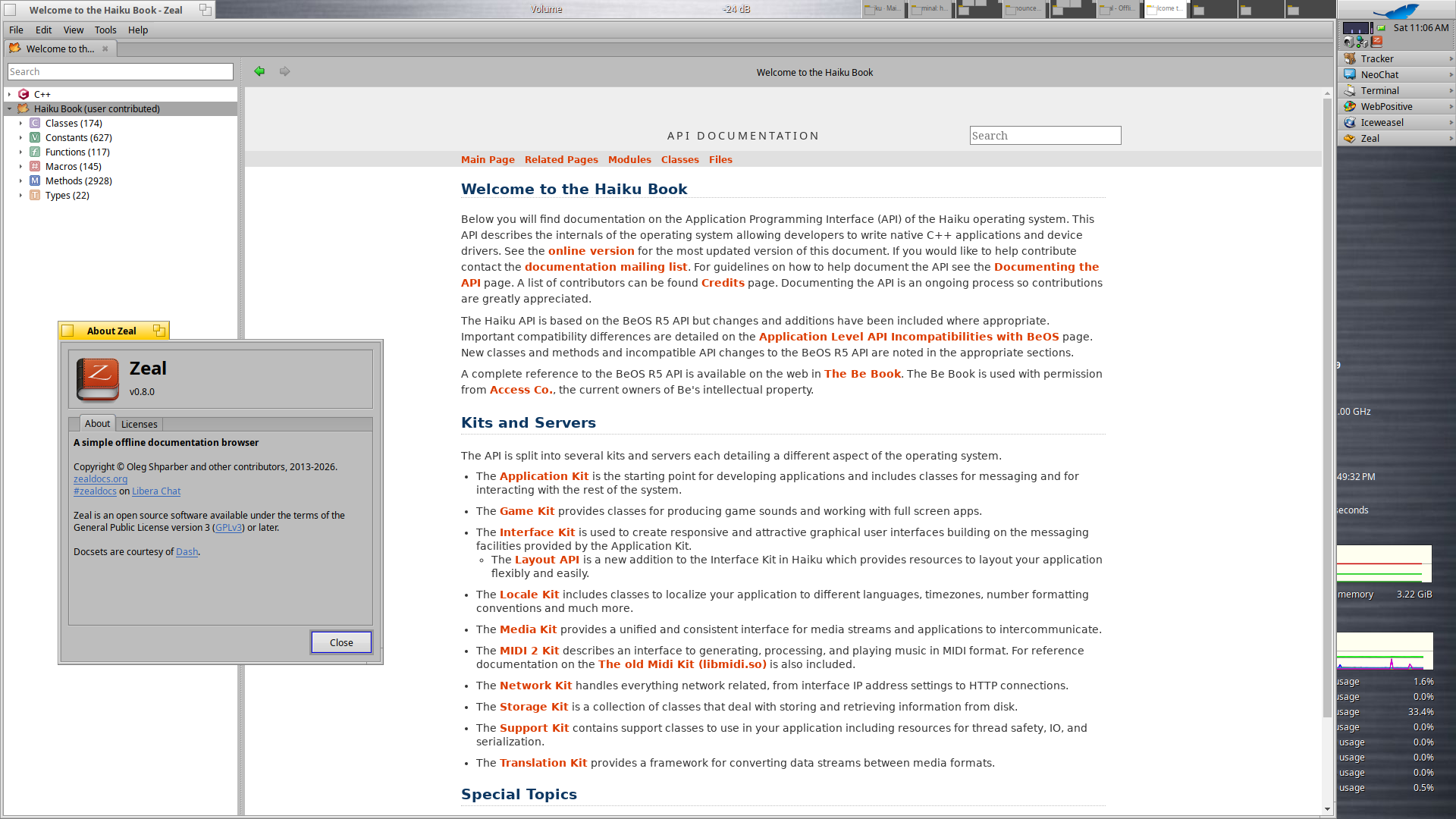Click the red Zeal tray icon in the Deskbar
The width and height of the screenshot is (1456, 819).
(1377, 42)
